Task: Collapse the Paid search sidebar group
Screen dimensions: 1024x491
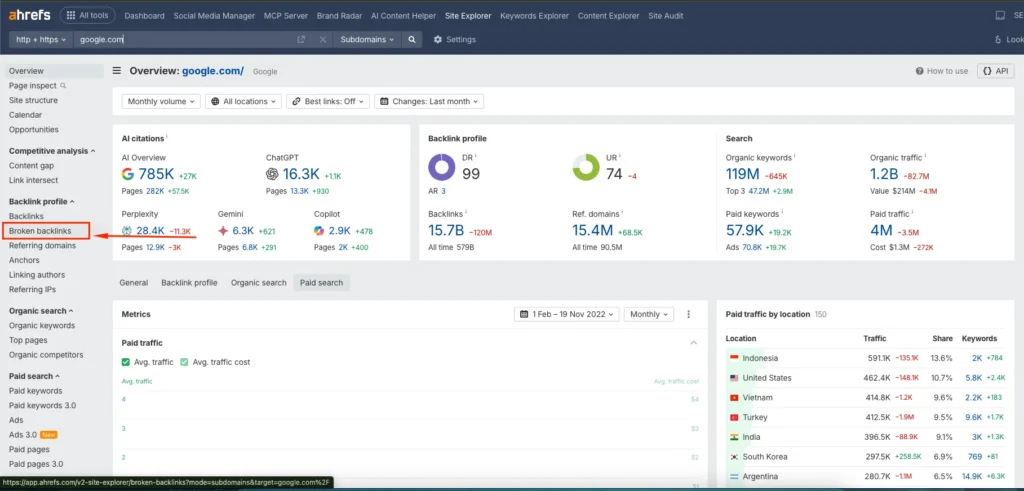Action: 35,376
